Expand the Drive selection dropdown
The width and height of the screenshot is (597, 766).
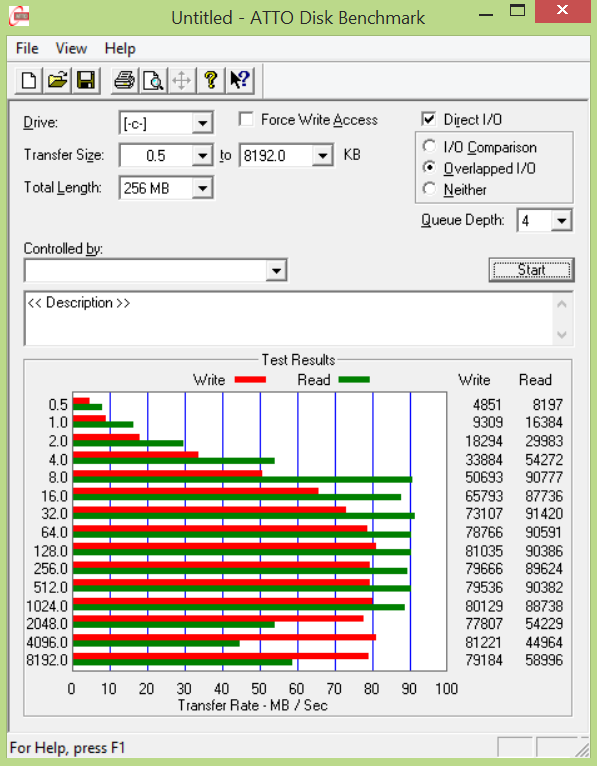click(x=202, y=123)
